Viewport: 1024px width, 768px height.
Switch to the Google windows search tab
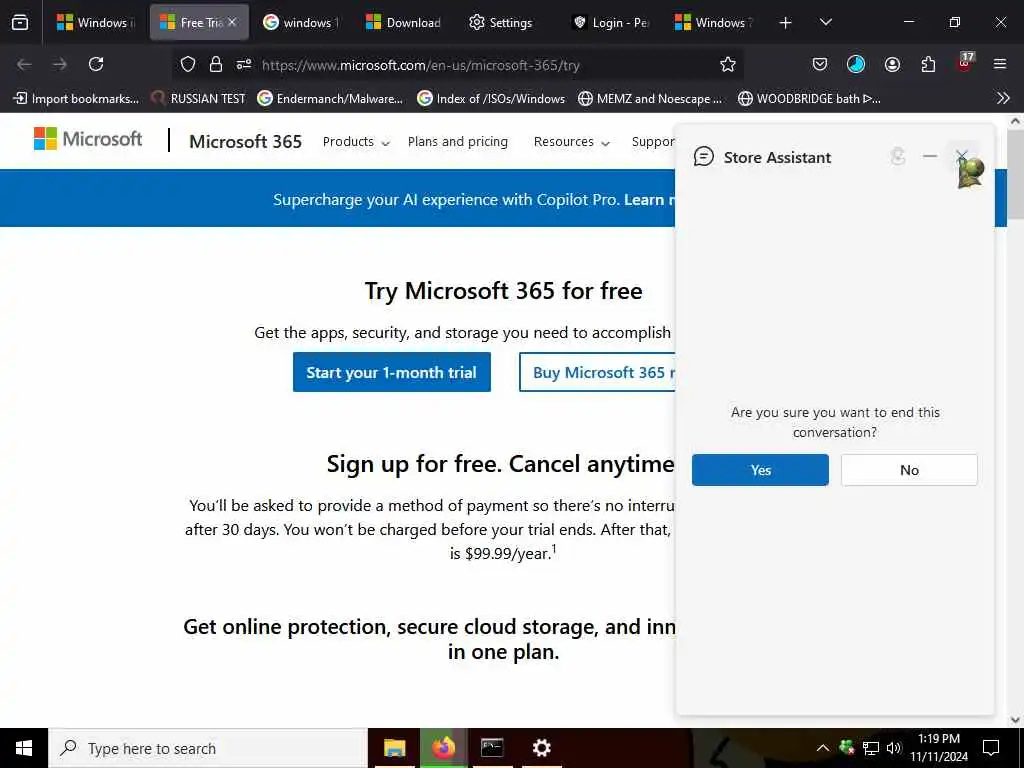[301, 22]
